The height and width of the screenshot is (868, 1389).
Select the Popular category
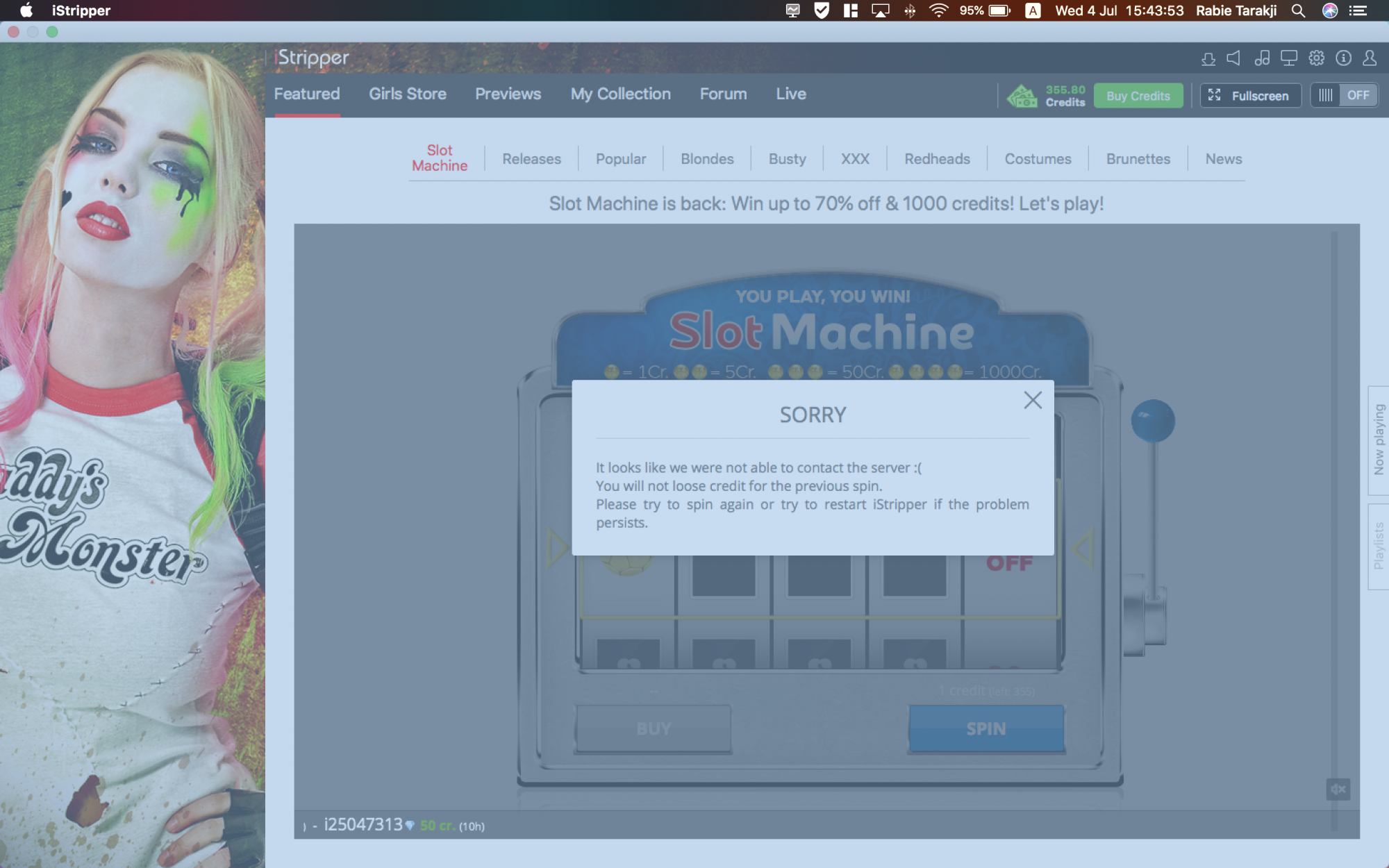click(x=621, y=159)
